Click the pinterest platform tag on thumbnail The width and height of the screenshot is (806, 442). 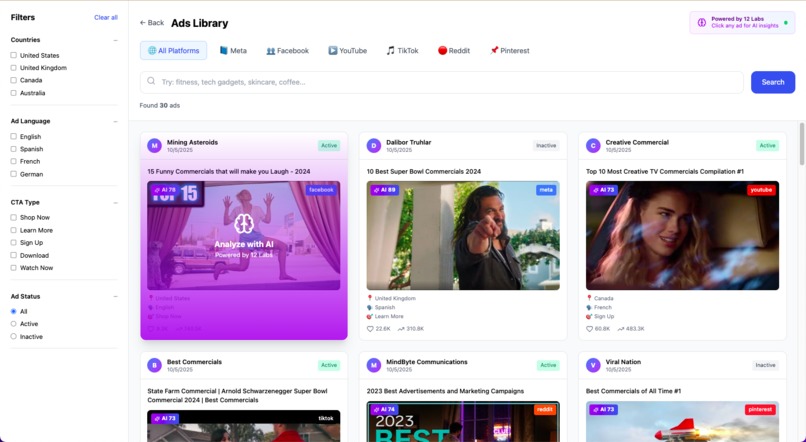760,410
